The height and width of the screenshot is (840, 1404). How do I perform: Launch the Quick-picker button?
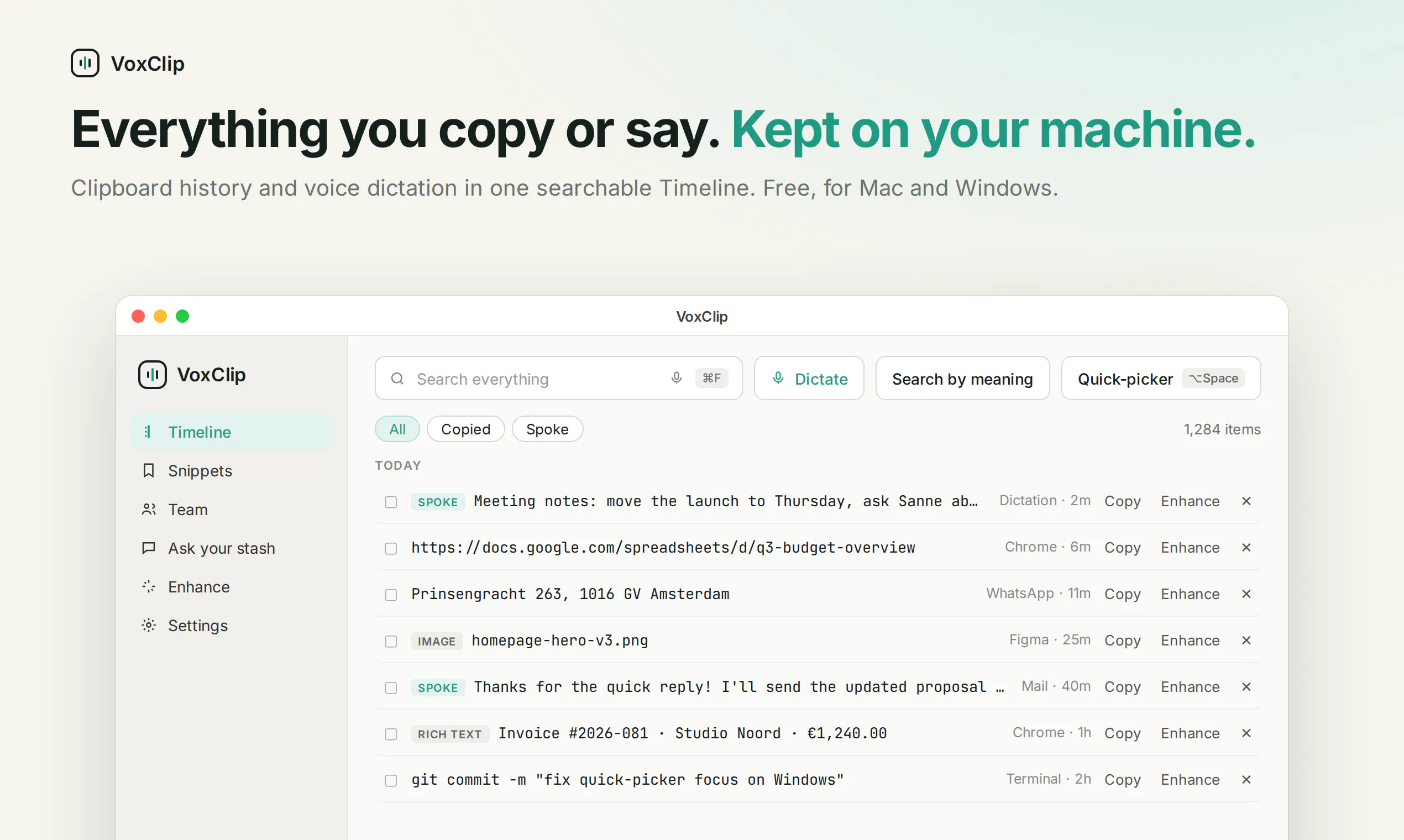(x=1161, y=378)
